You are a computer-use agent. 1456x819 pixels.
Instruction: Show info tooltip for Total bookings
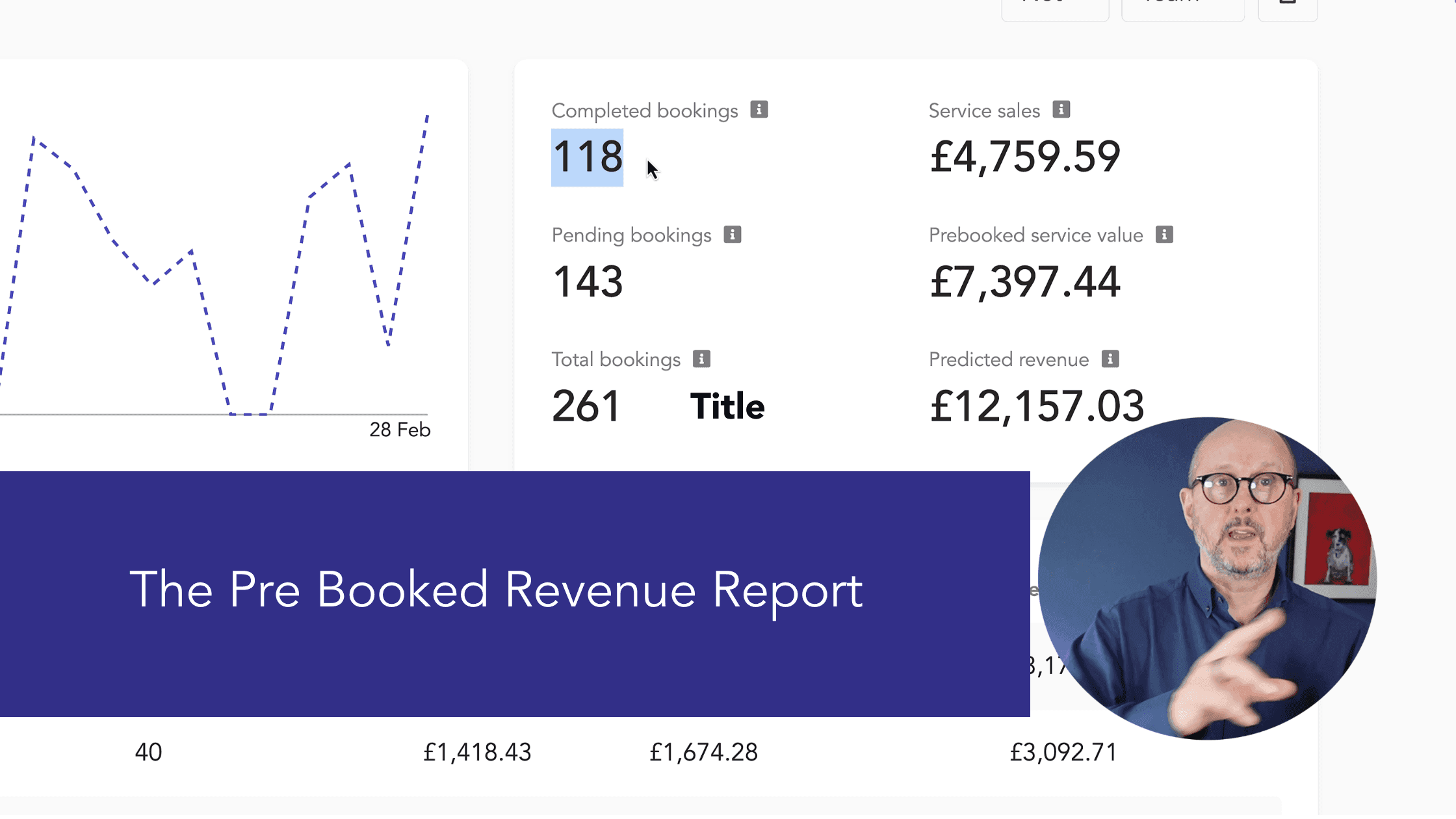coord(701,359)
